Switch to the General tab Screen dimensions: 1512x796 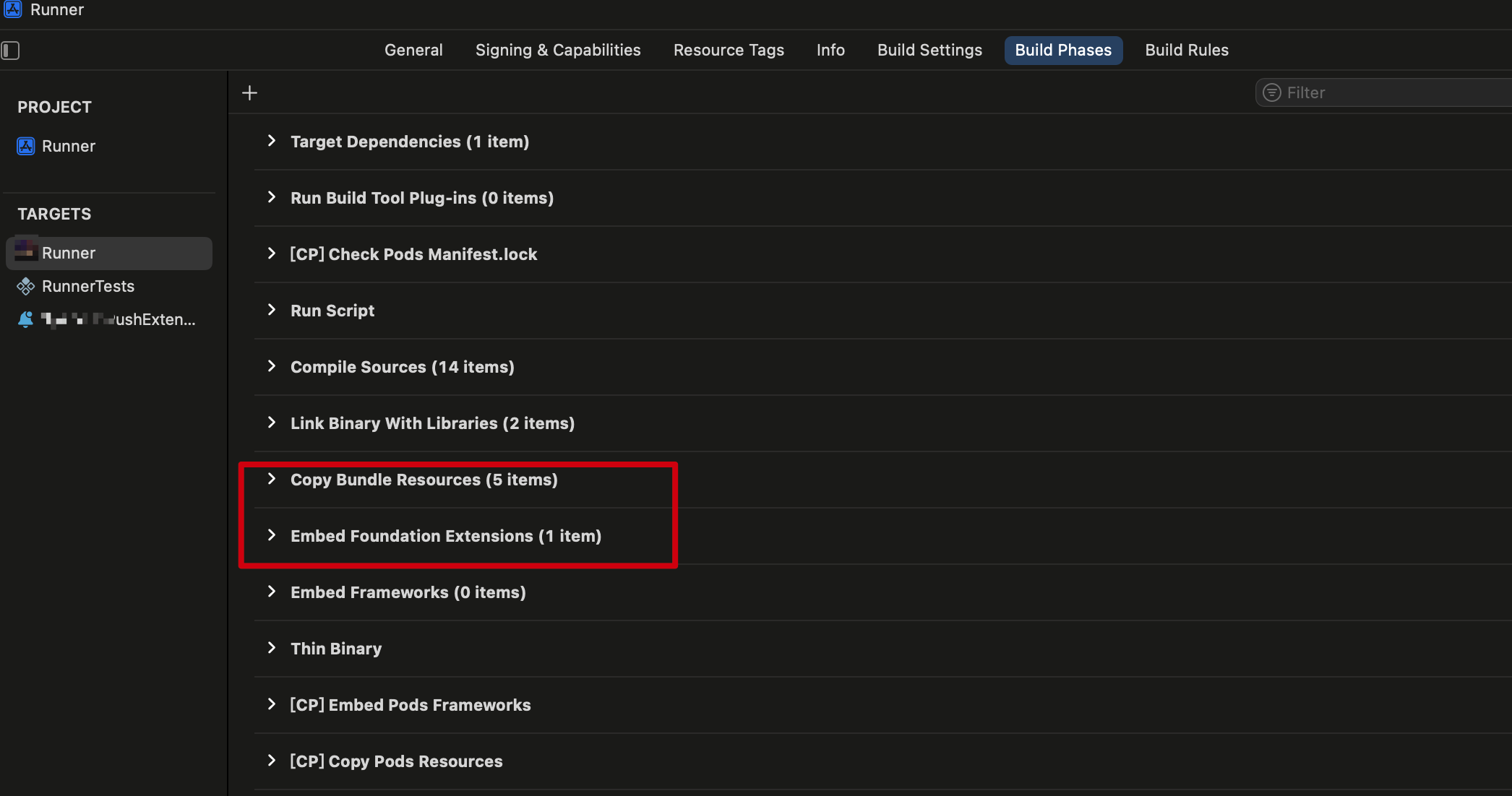[413, 51]
